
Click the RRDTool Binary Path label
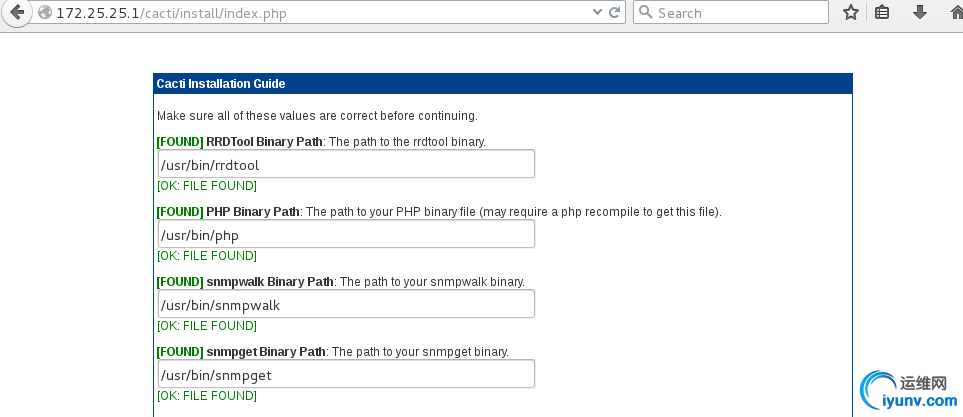click(x=264, y=142)
